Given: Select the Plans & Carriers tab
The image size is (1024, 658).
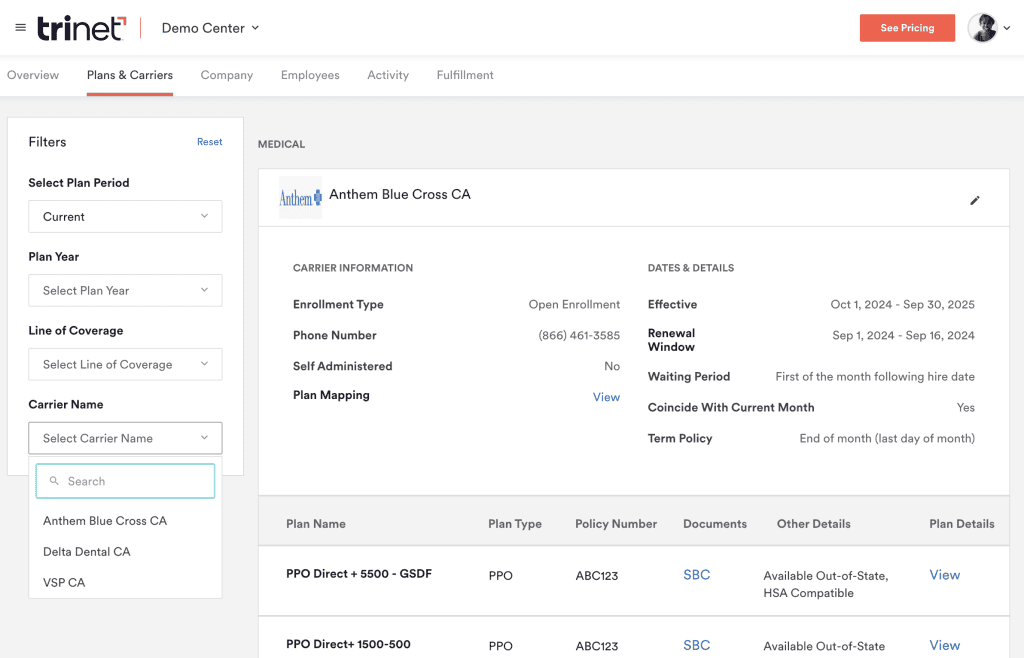Looking at the screenshot, I should (x=130, y=75).
